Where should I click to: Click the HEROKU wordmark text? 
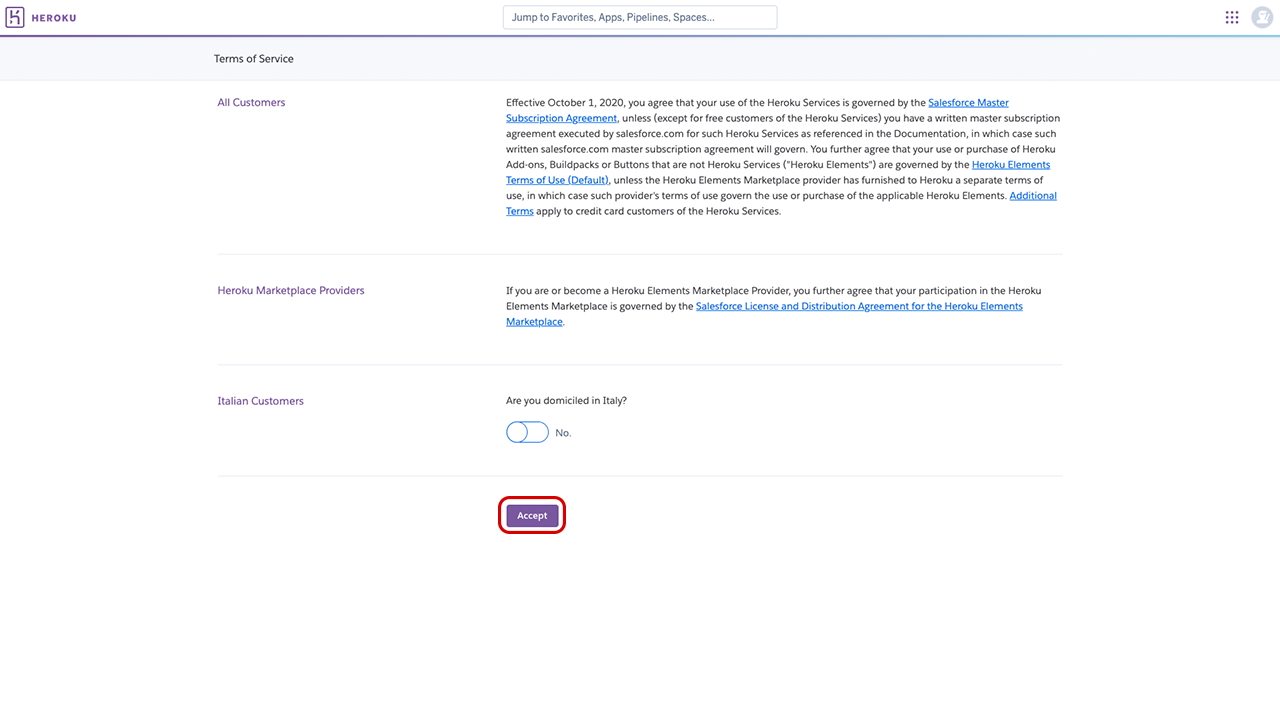[x=54, y=18]
